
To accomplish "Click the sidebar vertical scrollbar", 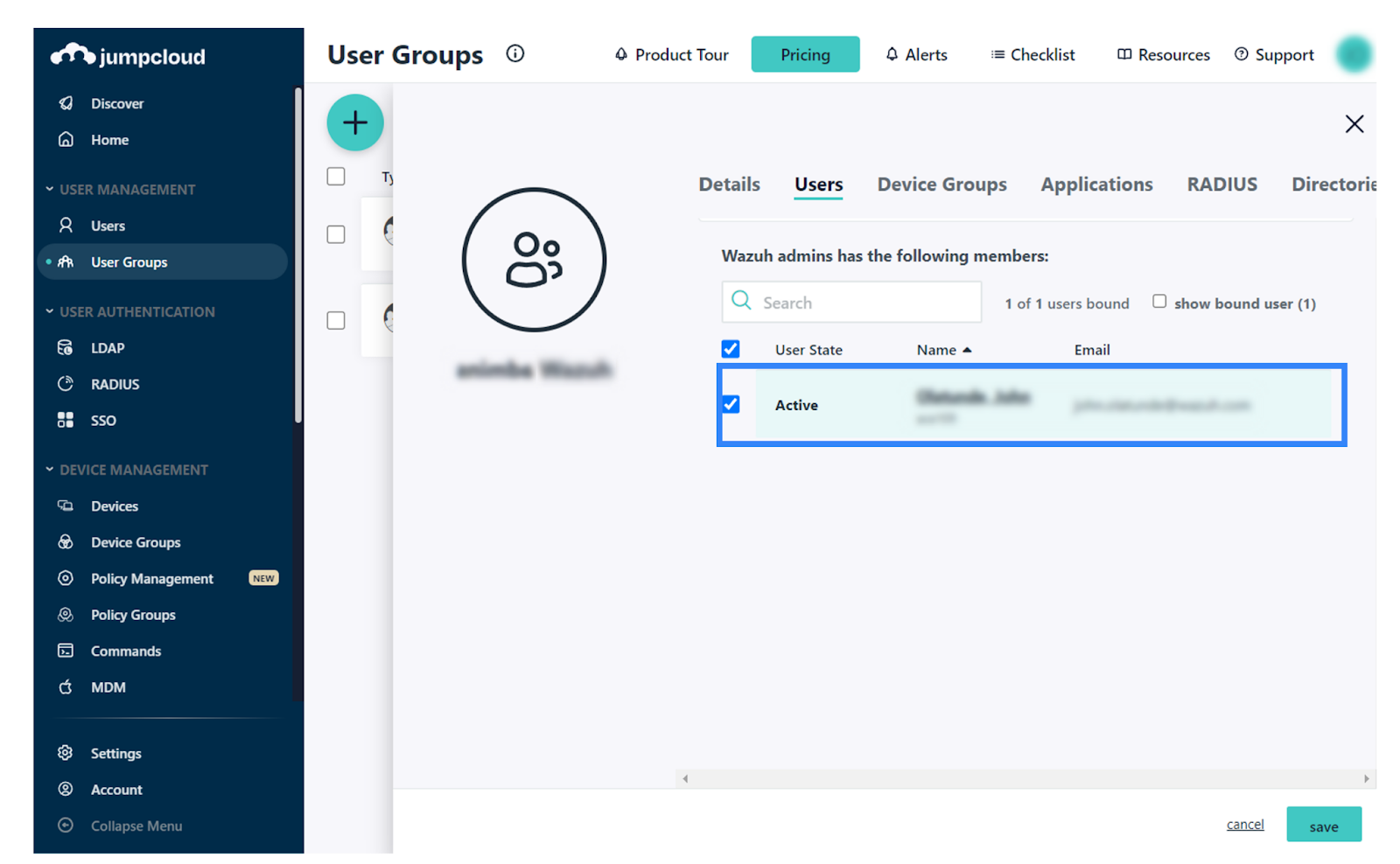I will [298, 254].
